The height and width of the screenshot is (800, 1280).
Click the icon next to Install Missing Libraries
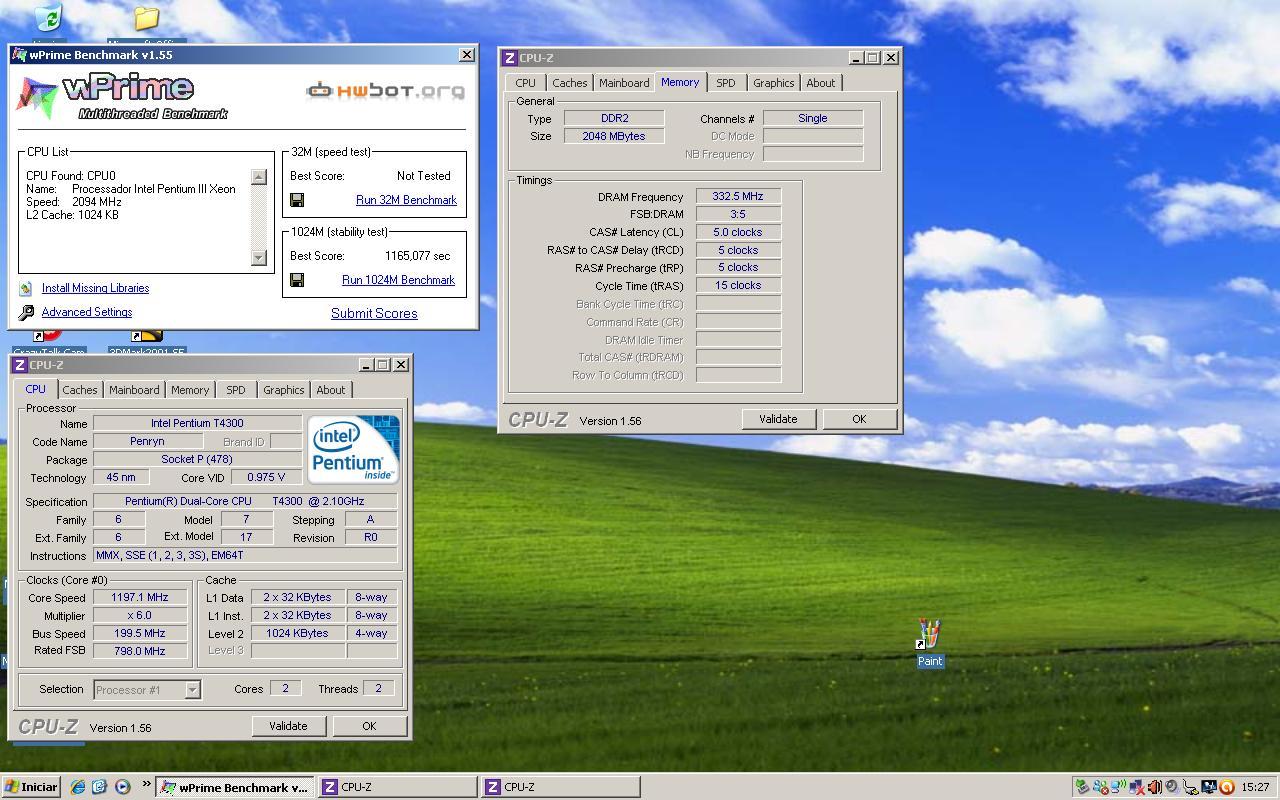(x=26, y=288)
